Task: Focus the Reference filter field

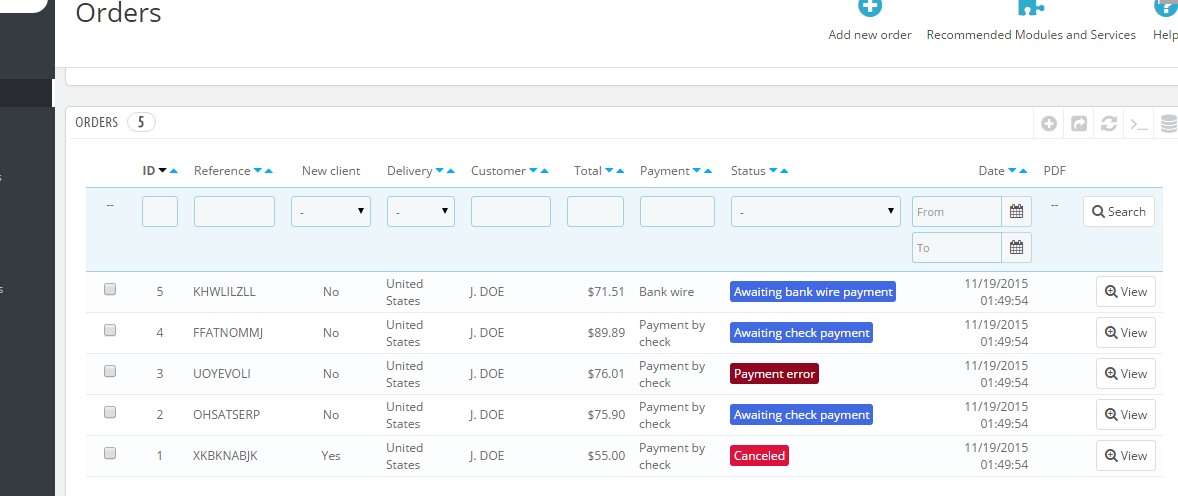Action: [234, 212]
